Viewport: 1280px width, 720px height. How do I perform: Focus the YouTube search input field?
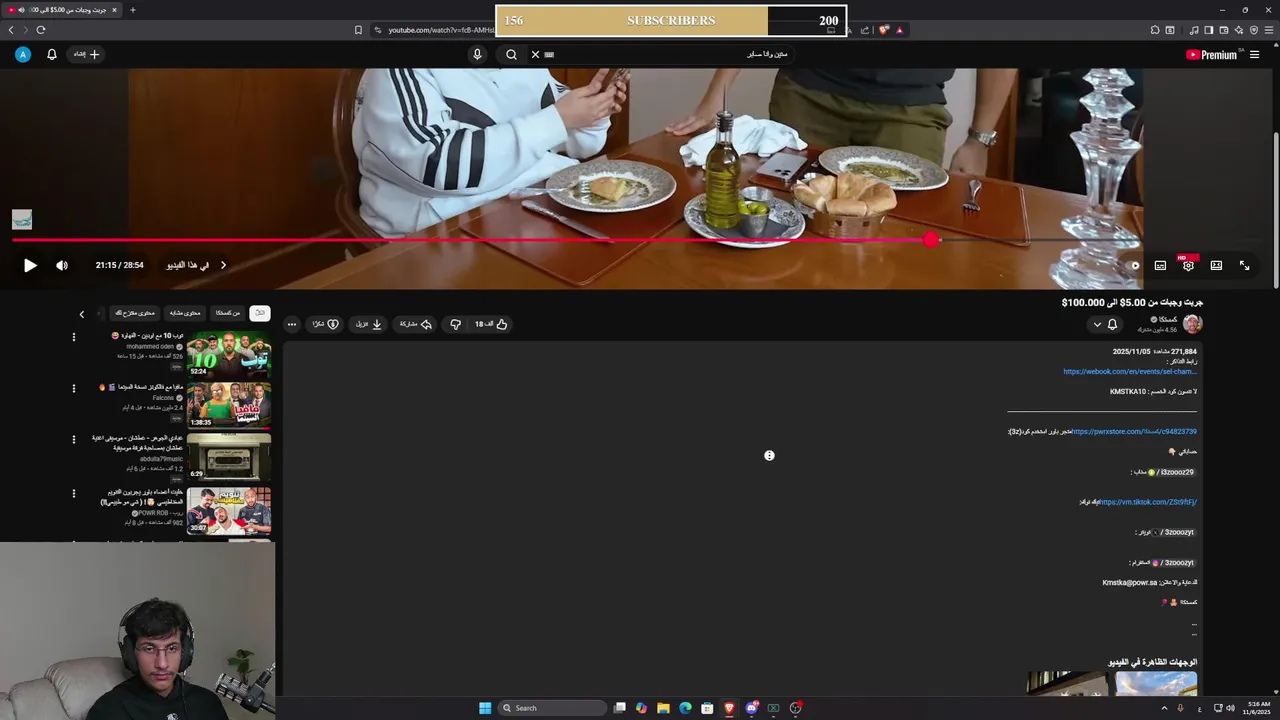[x=670, y=54]
